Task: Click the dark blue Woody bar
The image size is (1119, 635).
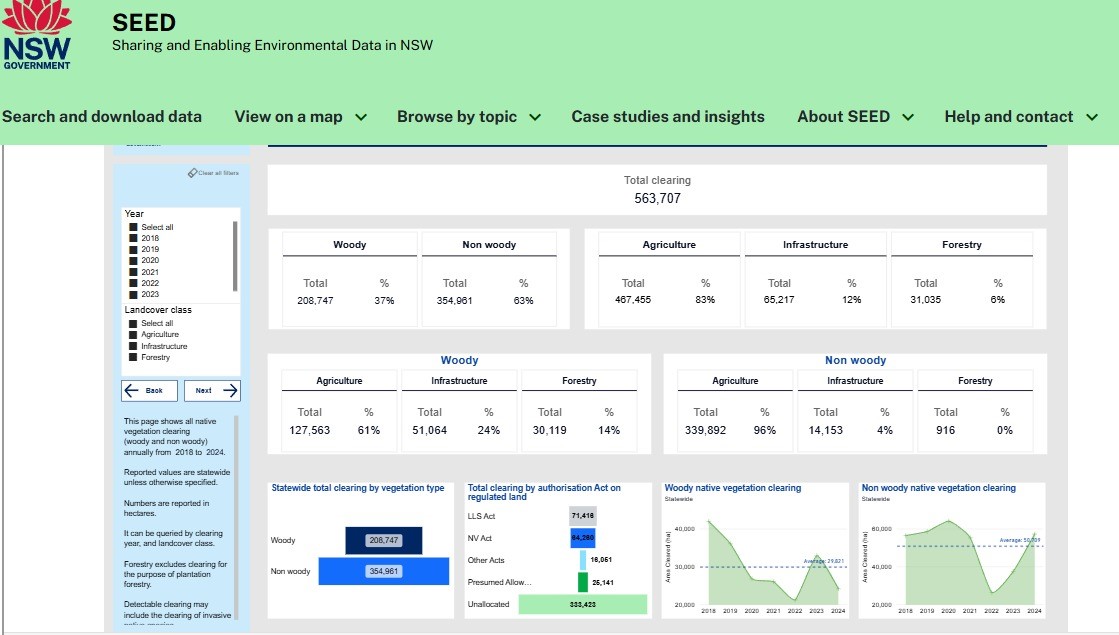Action: click(384, 540)
